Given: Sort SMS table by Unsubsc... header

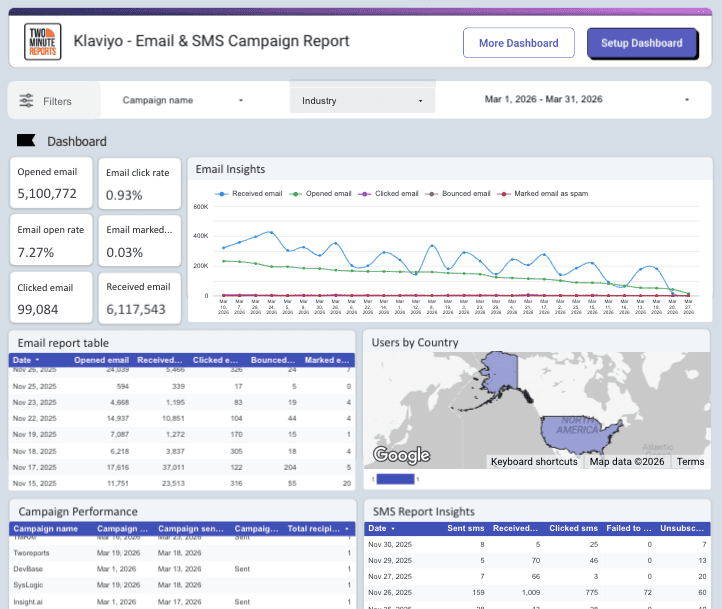Looking at the screenshot, I should (x=682, y=528).
